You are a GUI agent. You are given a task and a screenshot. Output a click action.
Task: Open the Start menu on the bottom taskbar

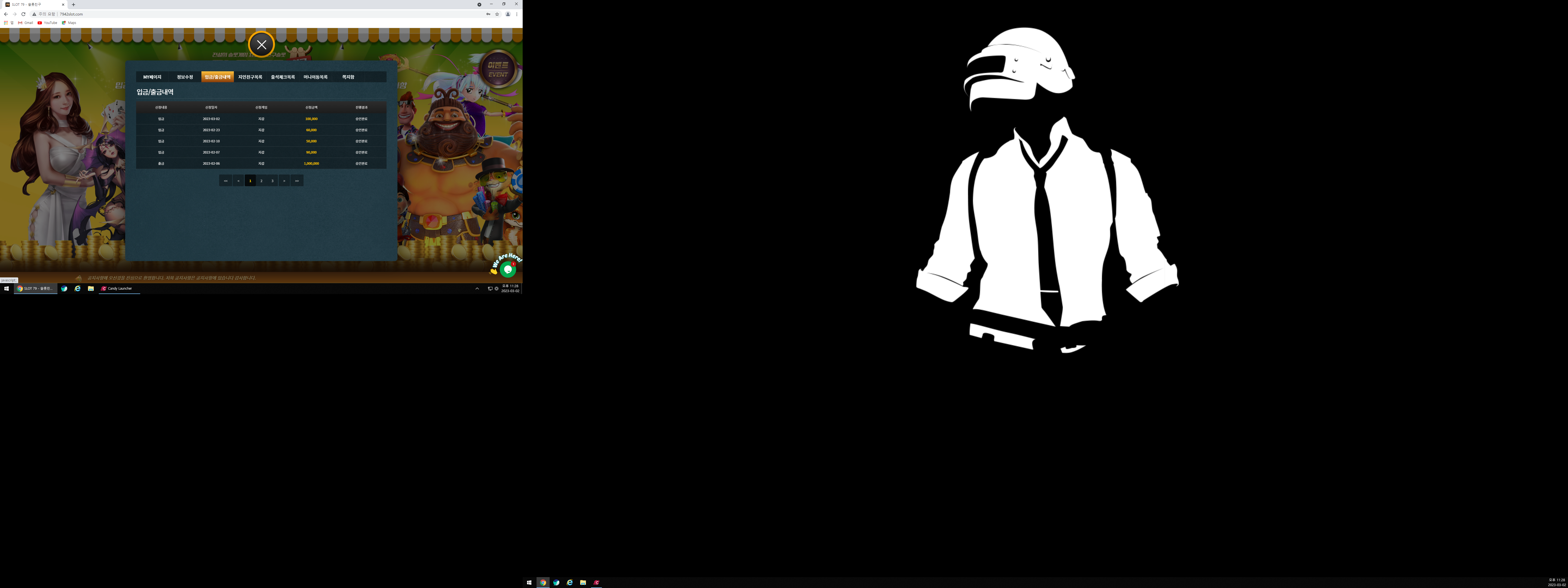coord(529,583)
